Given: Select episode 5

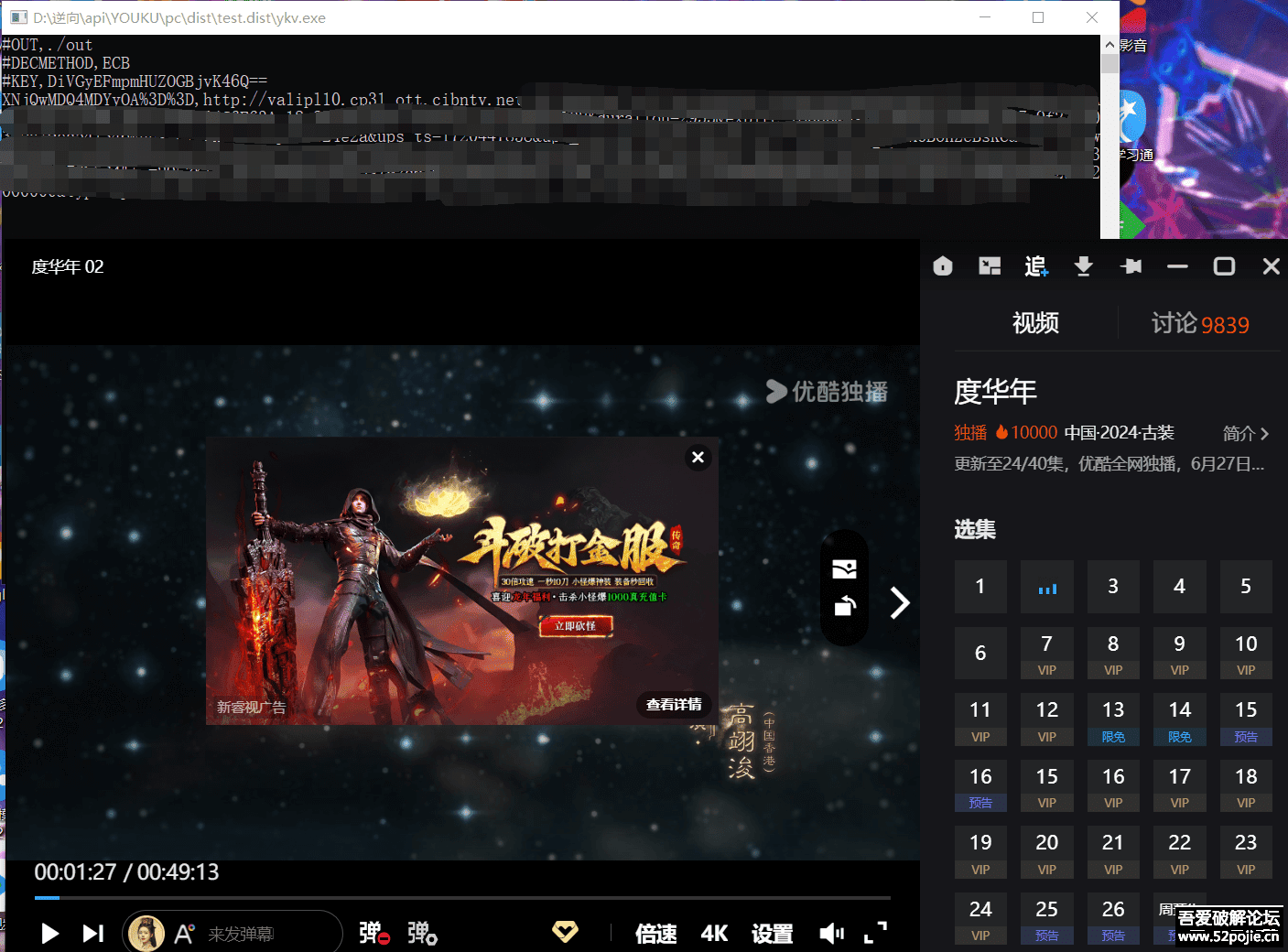Looking at the screenshot, I should pyautogui.click(x=1246, y=587).
